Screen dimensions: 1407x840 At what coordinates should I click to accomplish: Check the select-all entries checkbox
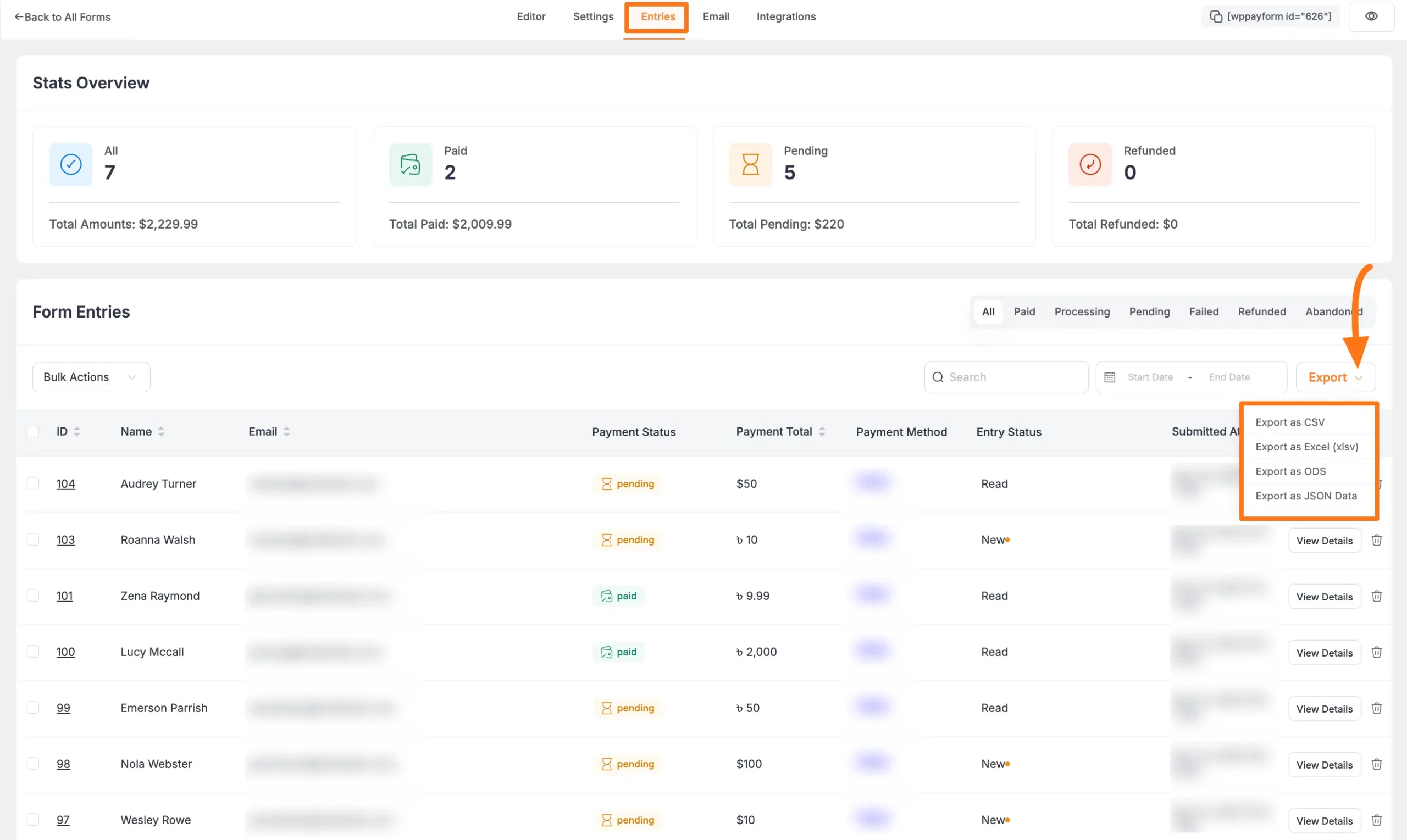[33, 431]
